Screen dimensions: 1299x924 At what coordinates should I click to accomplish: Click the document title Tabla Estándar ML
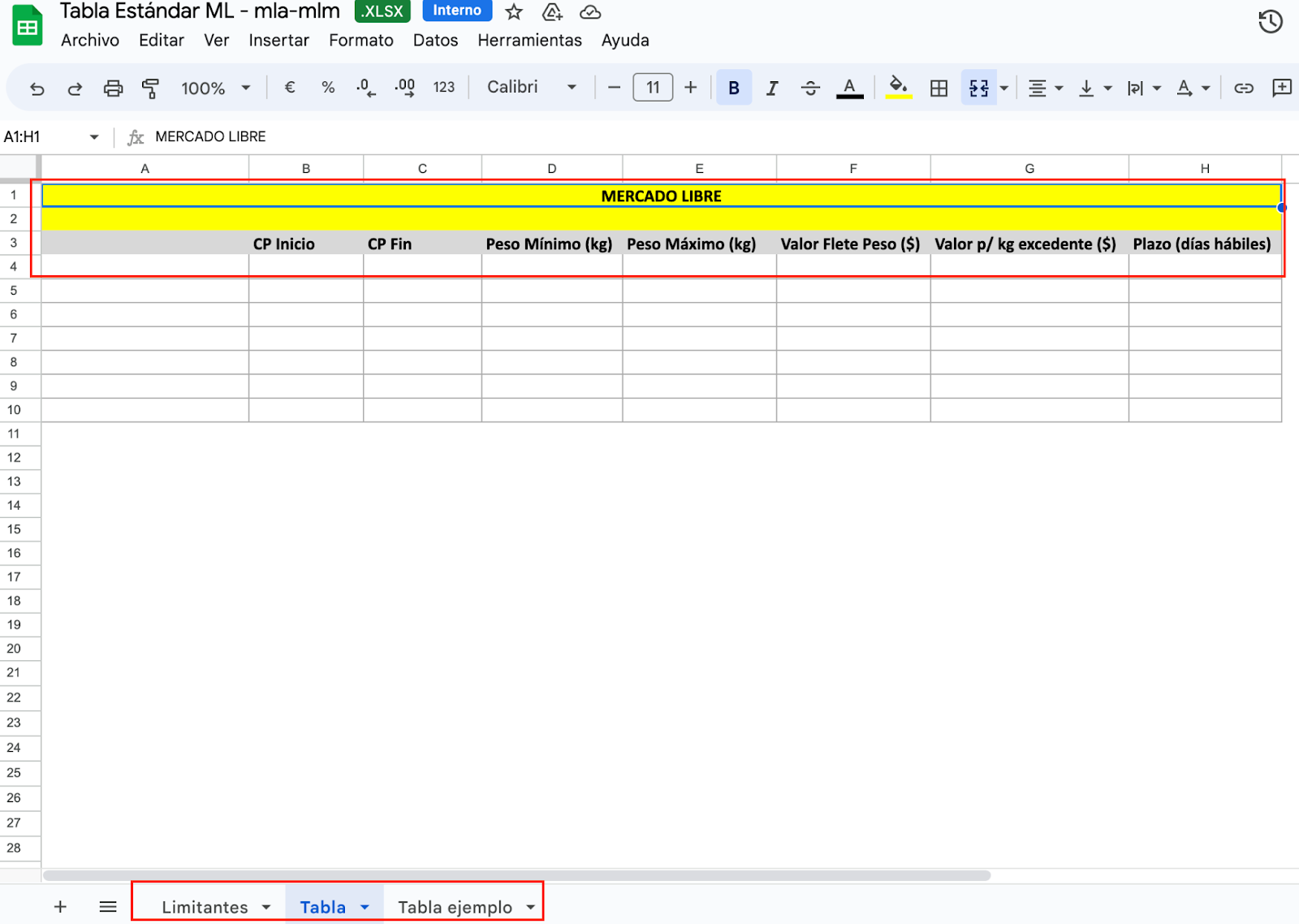(200, 11)
